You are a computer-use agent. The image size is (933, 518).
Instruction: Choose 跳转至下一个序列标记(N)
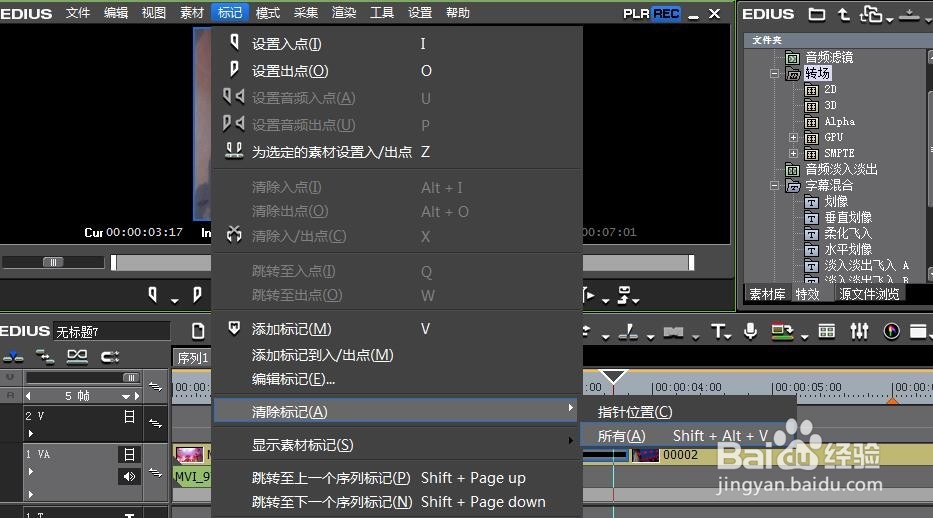point(397,502)
